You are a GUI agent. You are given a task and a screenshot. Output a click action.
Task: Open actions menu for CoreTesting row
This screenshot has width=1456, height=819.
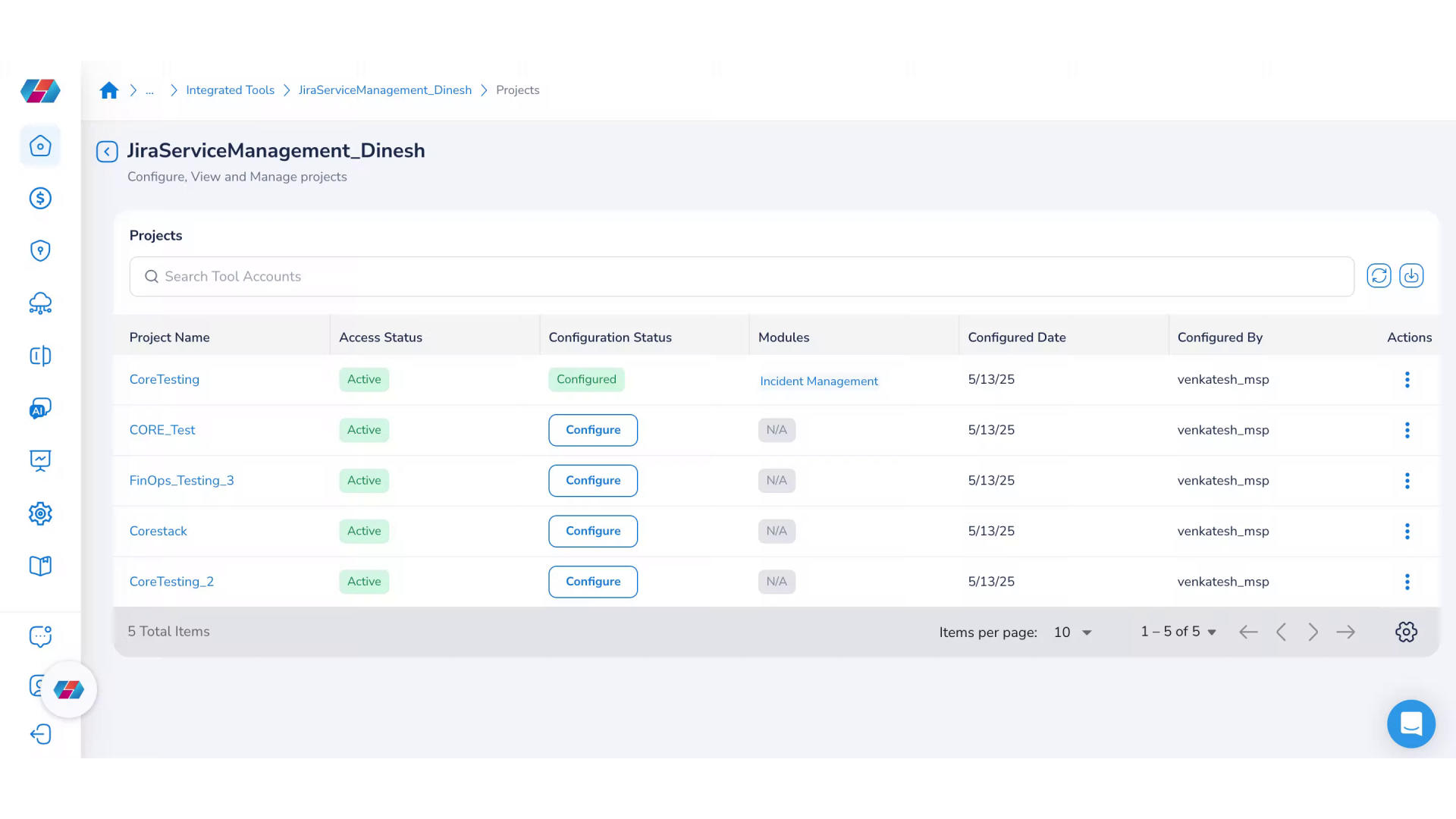1407,379
